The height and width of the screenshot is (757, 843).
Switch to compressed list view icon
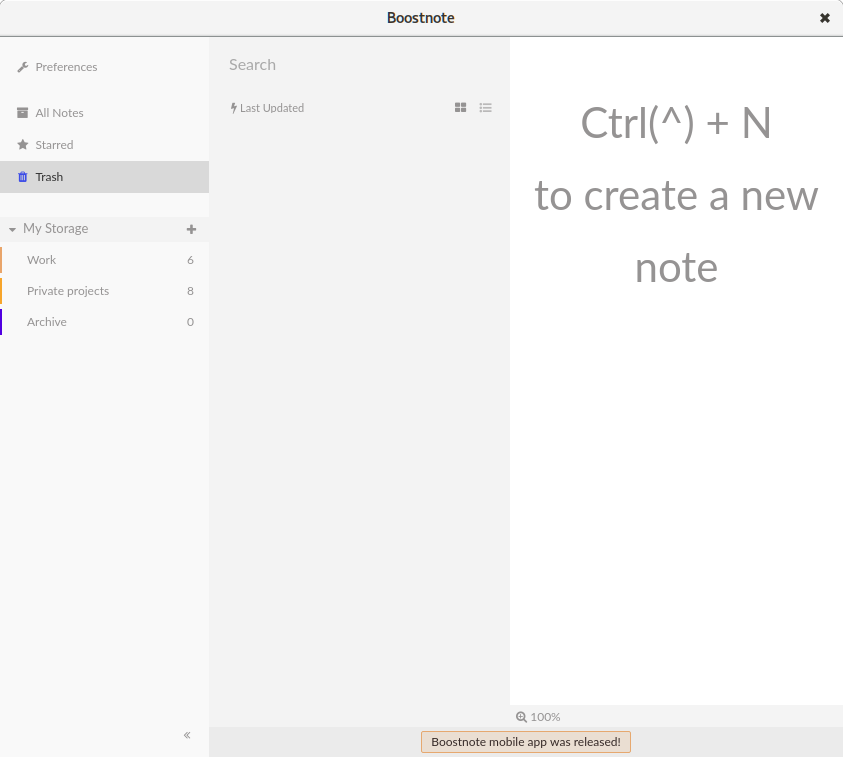485,108
